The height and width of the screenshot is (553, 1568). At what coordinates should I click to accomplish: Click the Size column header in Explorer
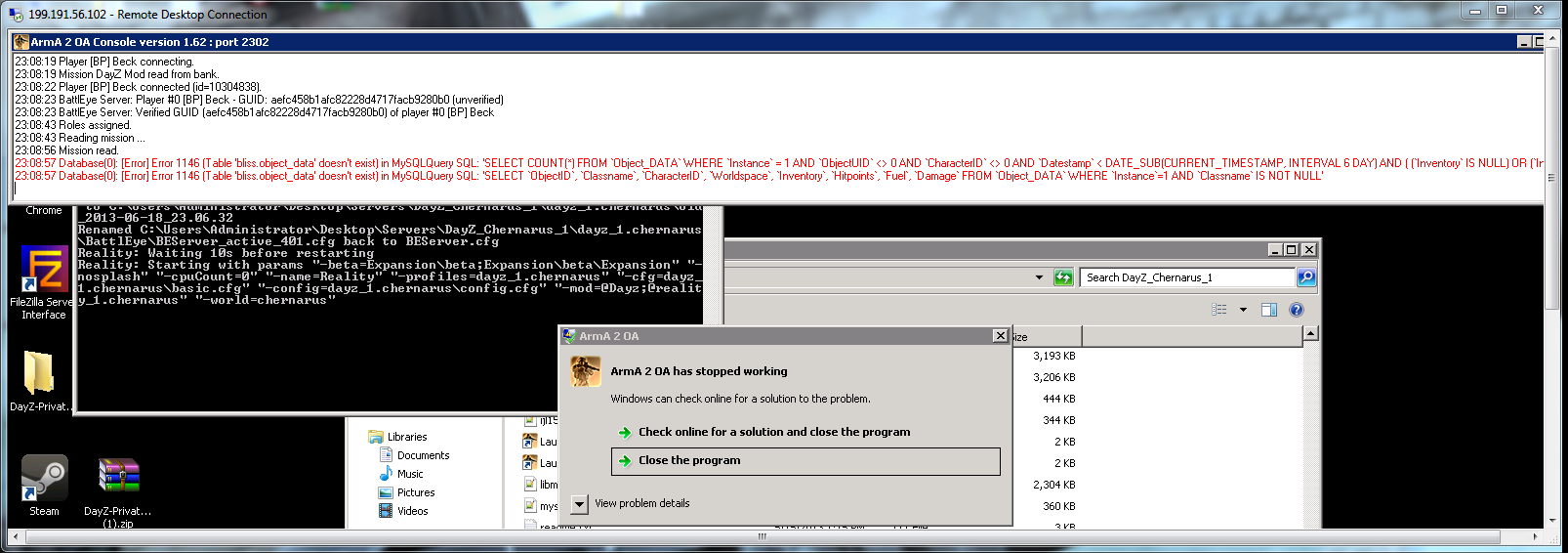tap(1046, 337)
